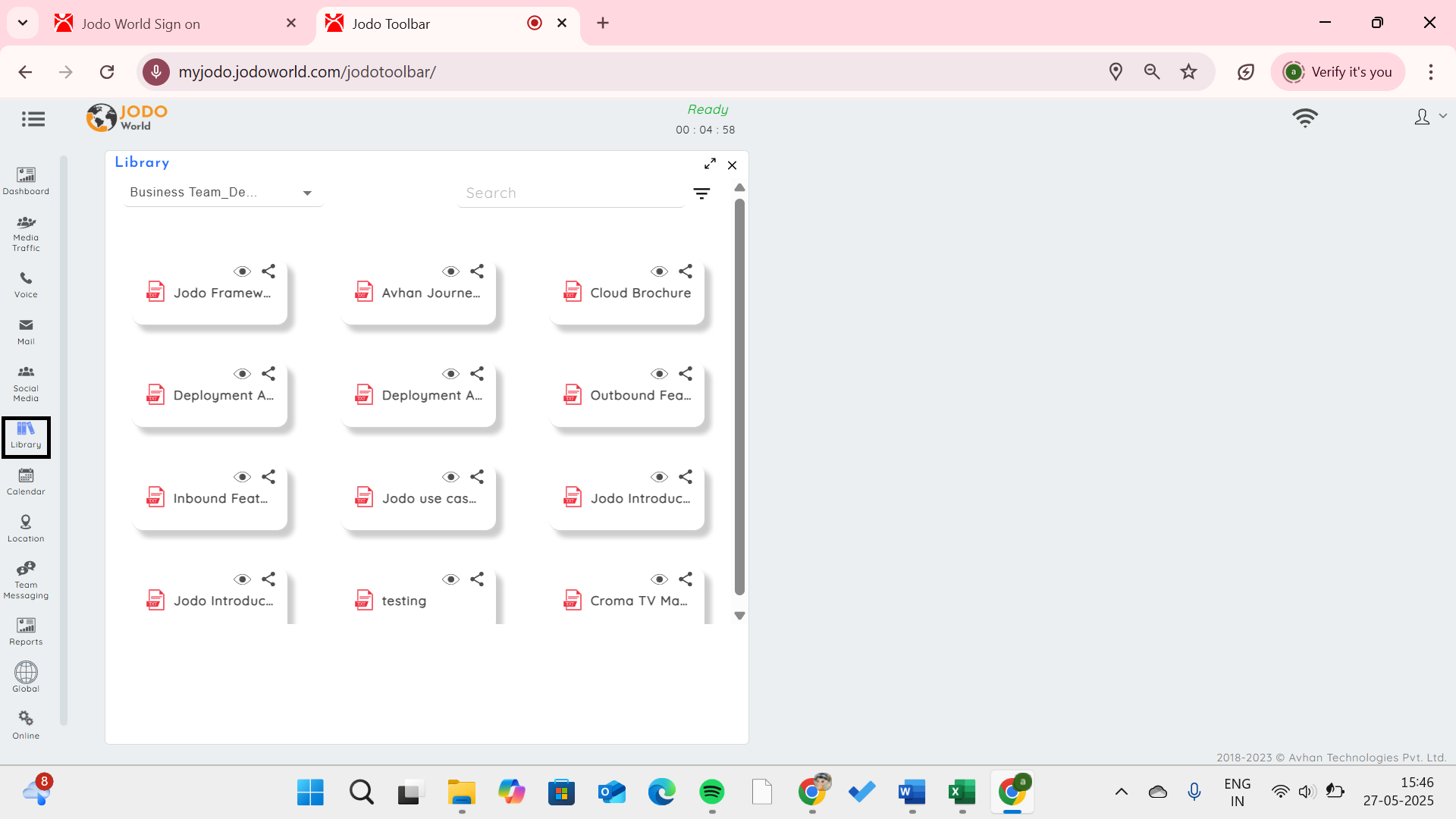Share the Croma TV document
Viewport: 1456px width, 819px height.
[x=686, y=579]
